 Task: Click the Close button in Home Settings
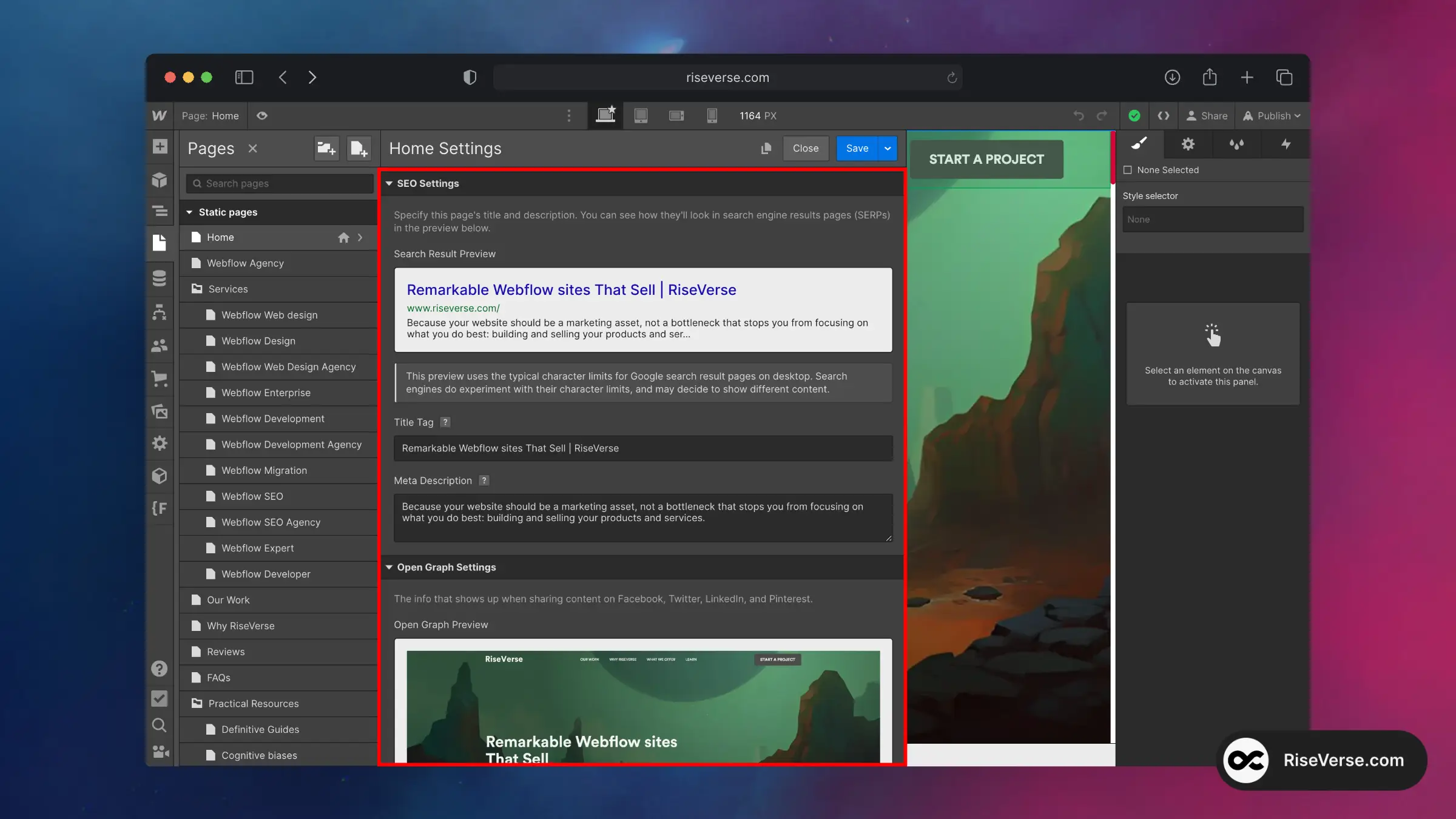(805, 148)
